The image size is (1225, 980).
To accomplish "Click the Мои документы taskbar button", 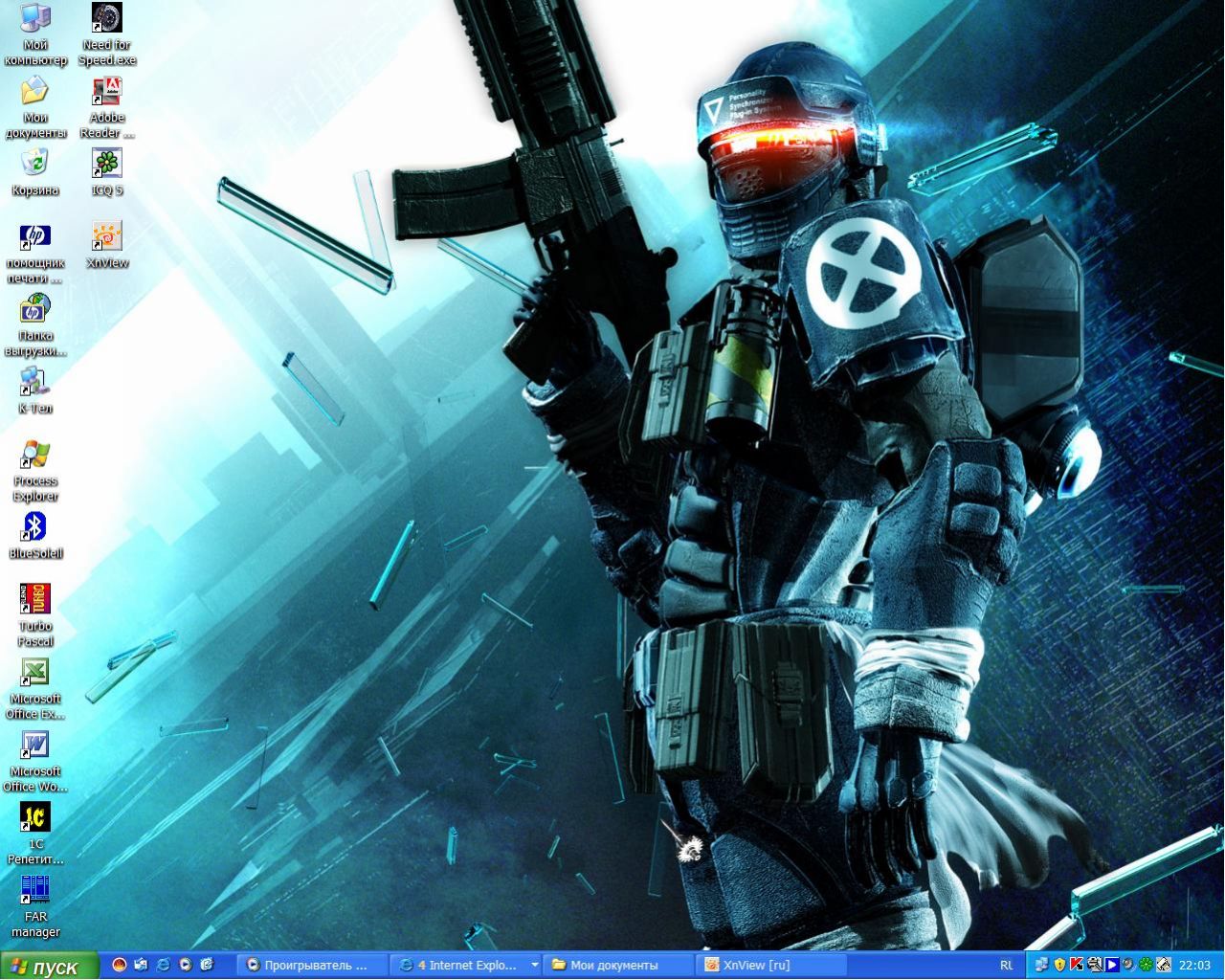I will click(x=614, y=965).
